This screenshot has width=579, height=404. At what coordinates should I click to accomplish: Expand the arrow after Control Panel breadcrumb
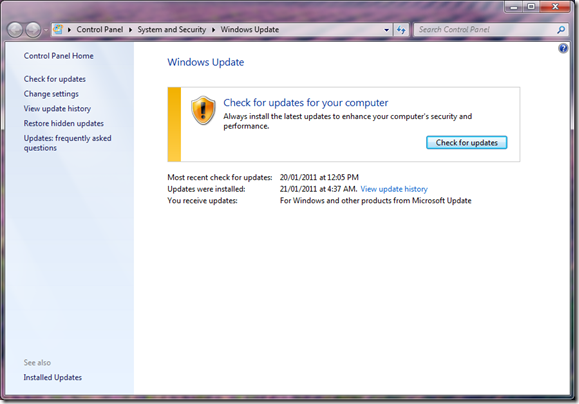130,30
